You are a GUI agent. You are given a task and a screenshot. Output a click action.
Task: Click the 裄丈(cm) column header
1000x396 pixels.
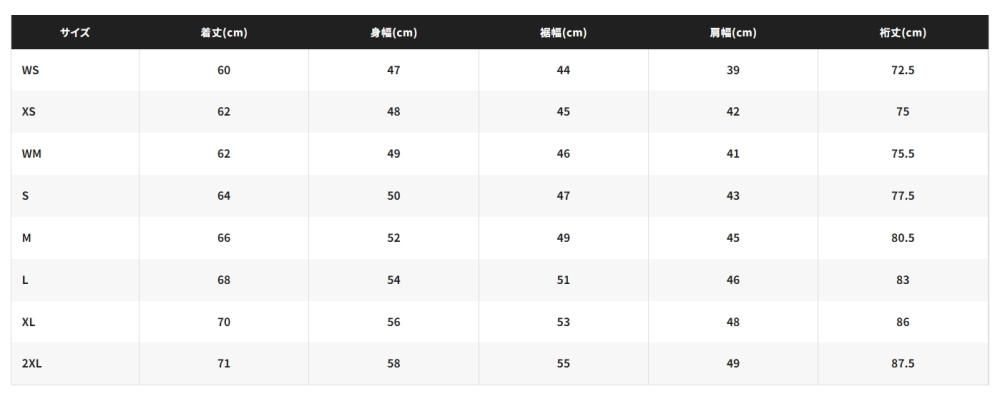coord(903,33)
